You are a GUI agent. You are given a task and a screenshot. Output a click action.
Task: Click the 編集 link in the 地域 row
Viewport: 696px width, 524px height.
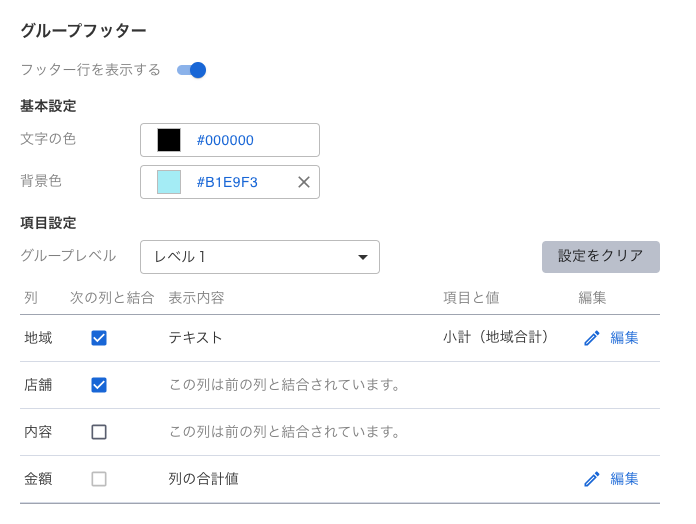click(624, 338)
